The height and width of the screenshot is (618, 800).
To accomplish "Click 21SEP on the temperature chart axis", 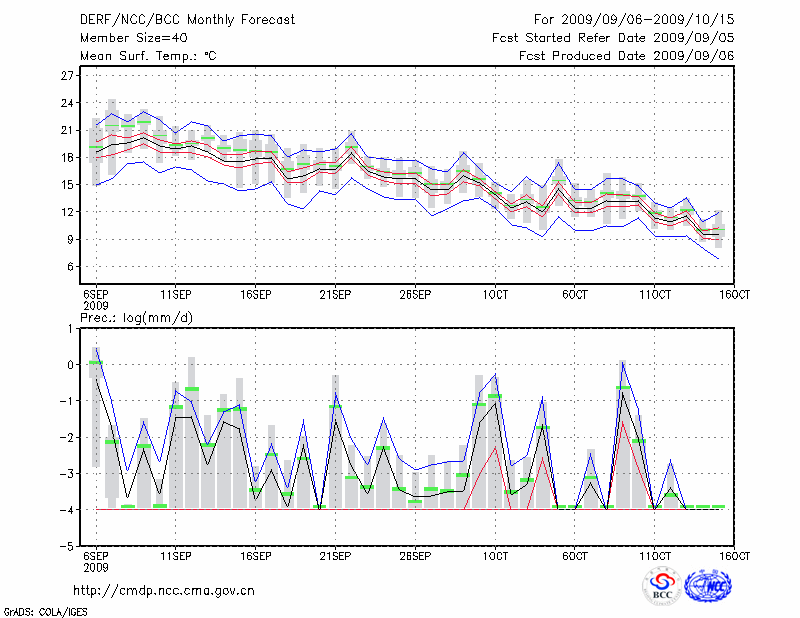I will [334, 294].
